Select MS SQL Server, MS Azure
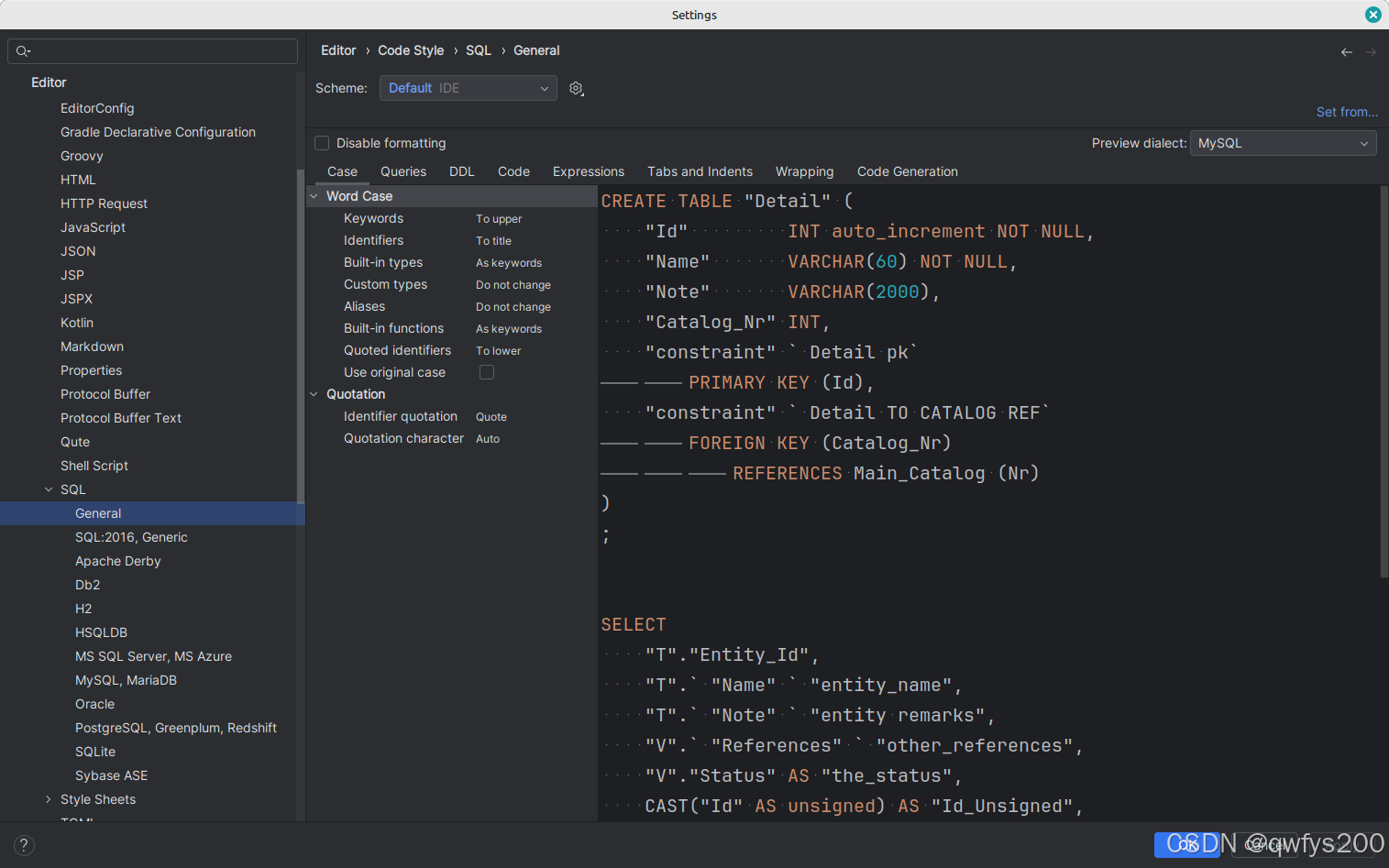The image size is (1389, 868). [x=152, y=656]
